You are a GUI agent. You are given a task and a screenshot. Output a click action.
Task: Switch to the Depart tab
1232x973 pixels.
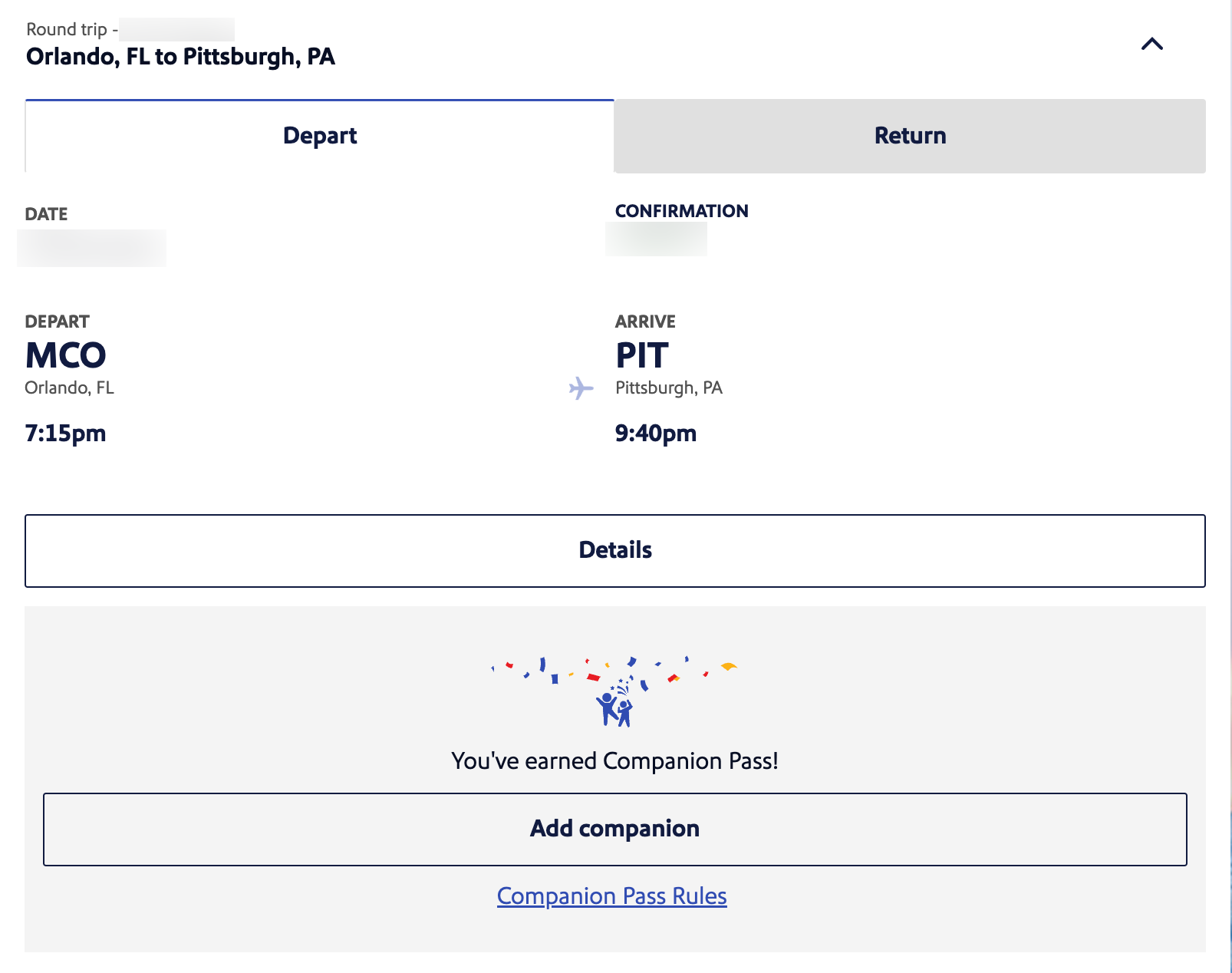(x=320, y=136)
